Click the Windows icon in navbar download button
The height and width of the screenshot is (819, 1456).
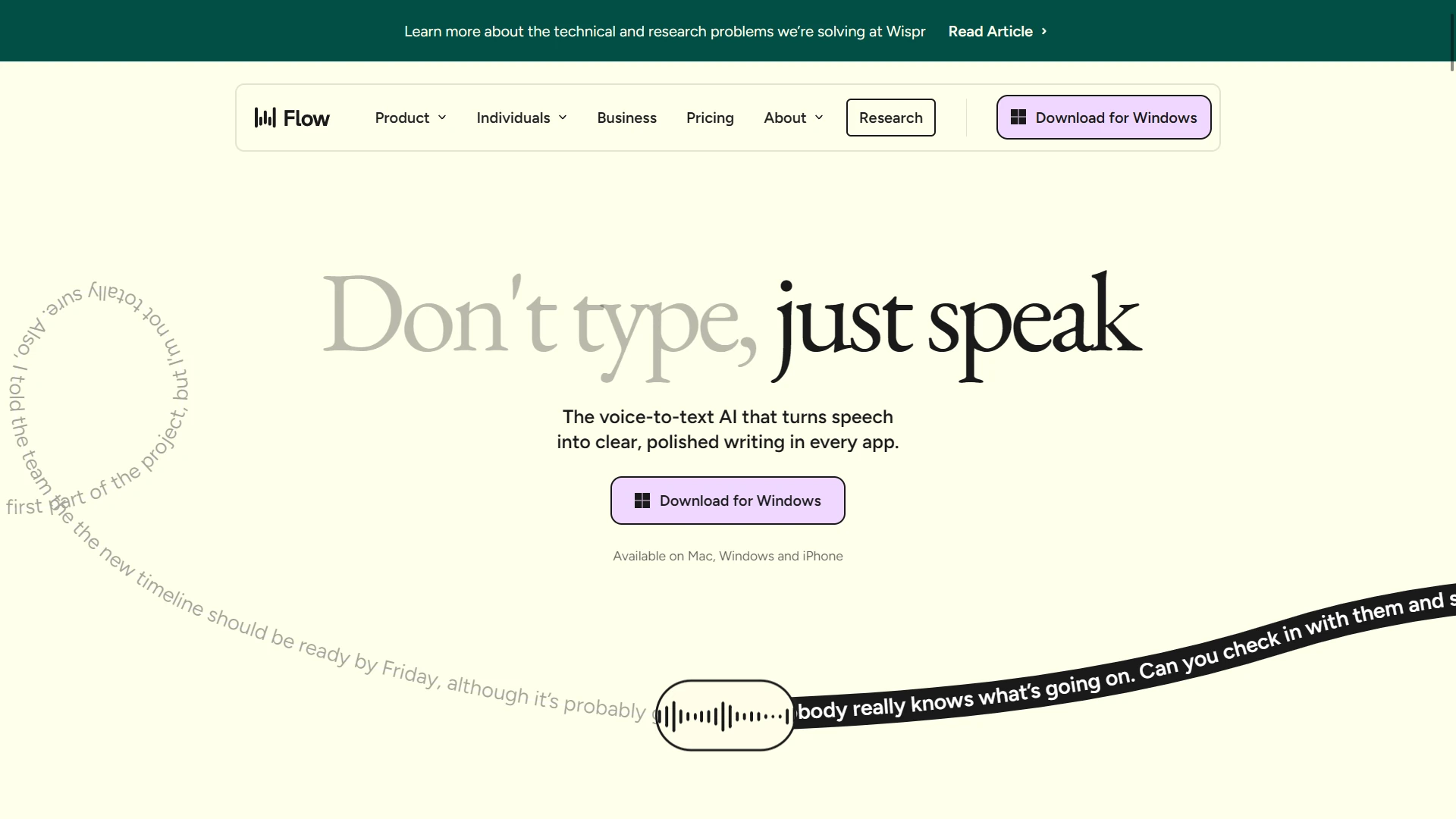click(1018, 118)
